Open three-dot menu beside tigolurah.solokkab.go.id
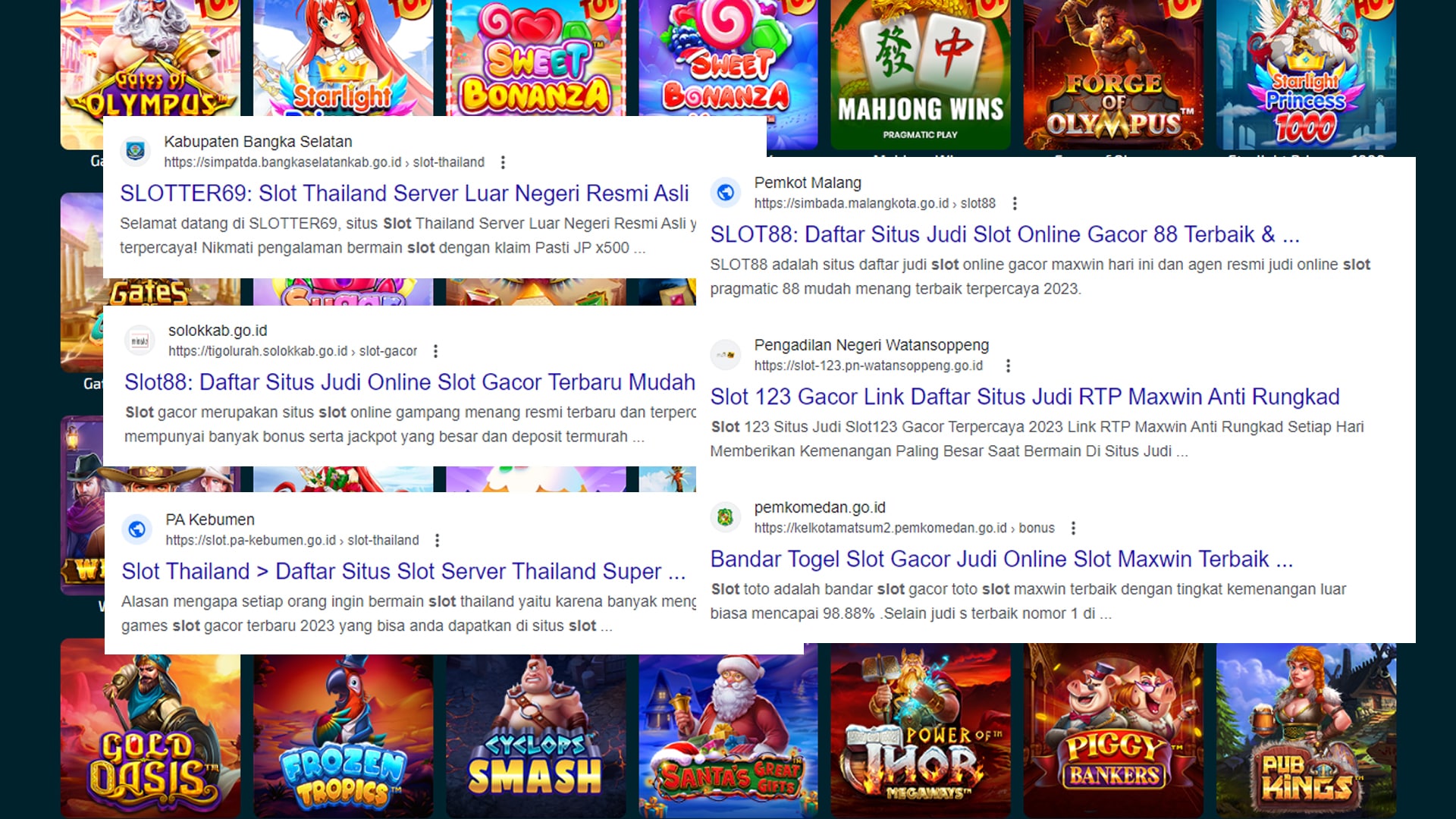The height and width of the screenshot is (819, 1456). pos(435,351)
